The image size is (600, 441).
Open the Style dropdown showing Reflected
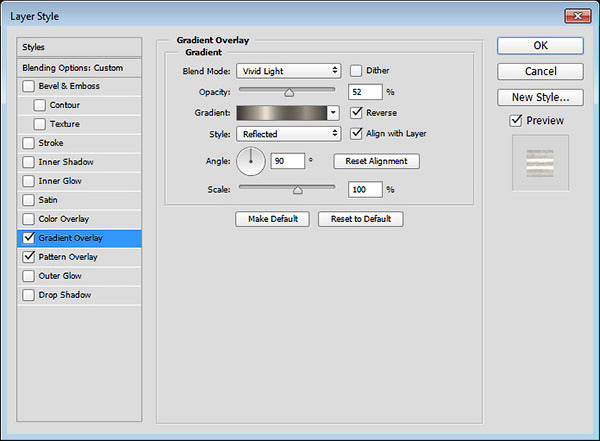(x=289, y=134)
